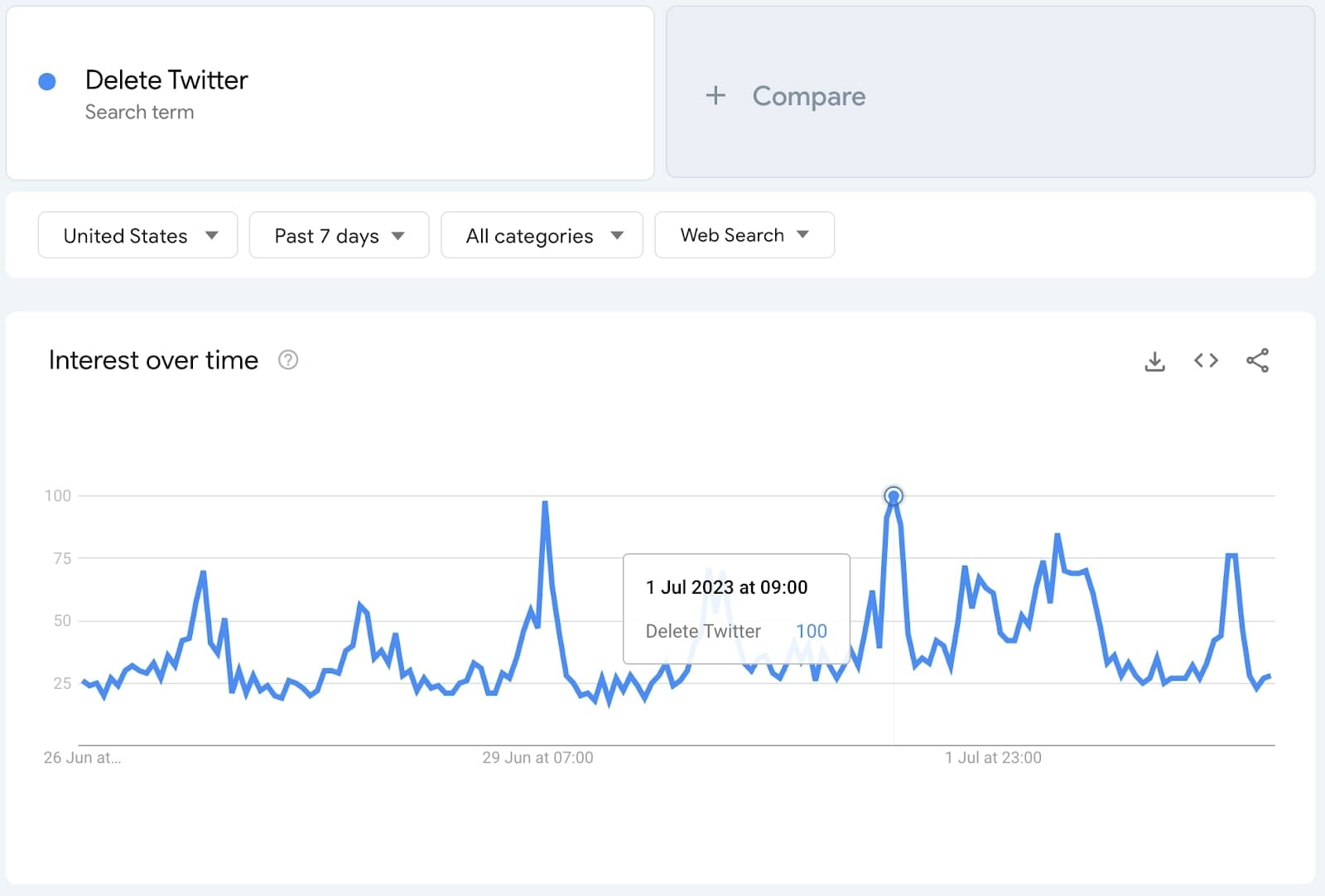Viewport: 1325px width, 896px height.
Task: Click the 1 Jul at 23:00 axis label
Action: pos(993,758)
